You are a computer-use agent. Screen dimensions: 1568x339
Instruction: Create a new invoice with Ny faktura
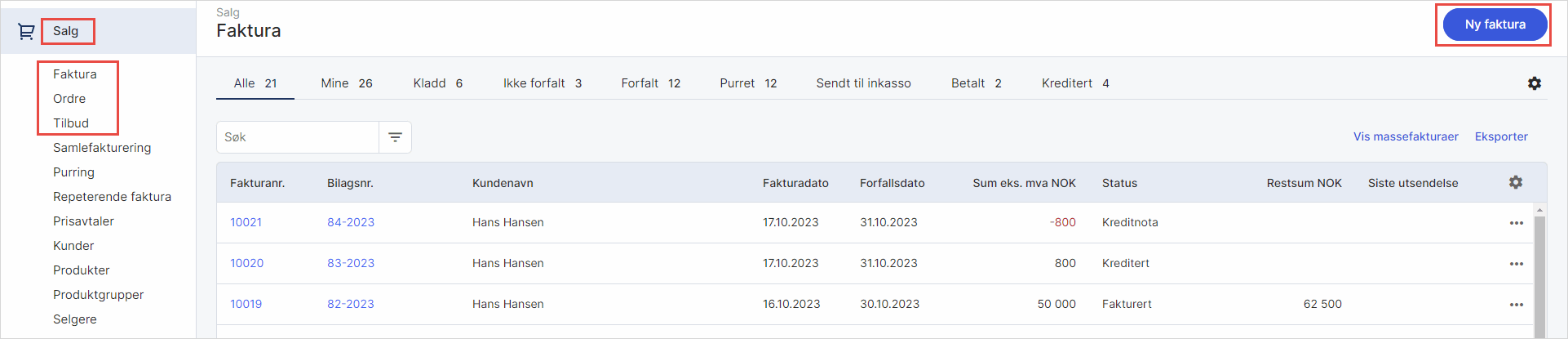coord(1495,25)
